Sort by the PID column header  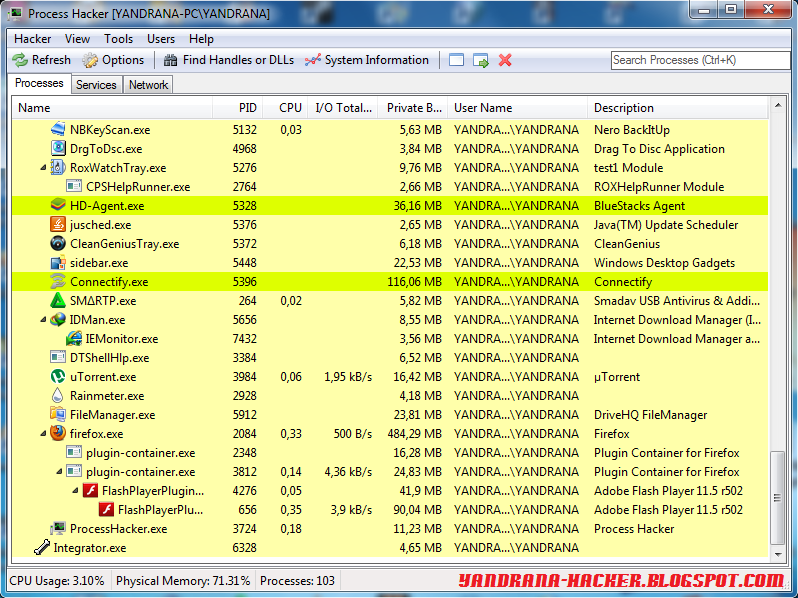point(238,108)
